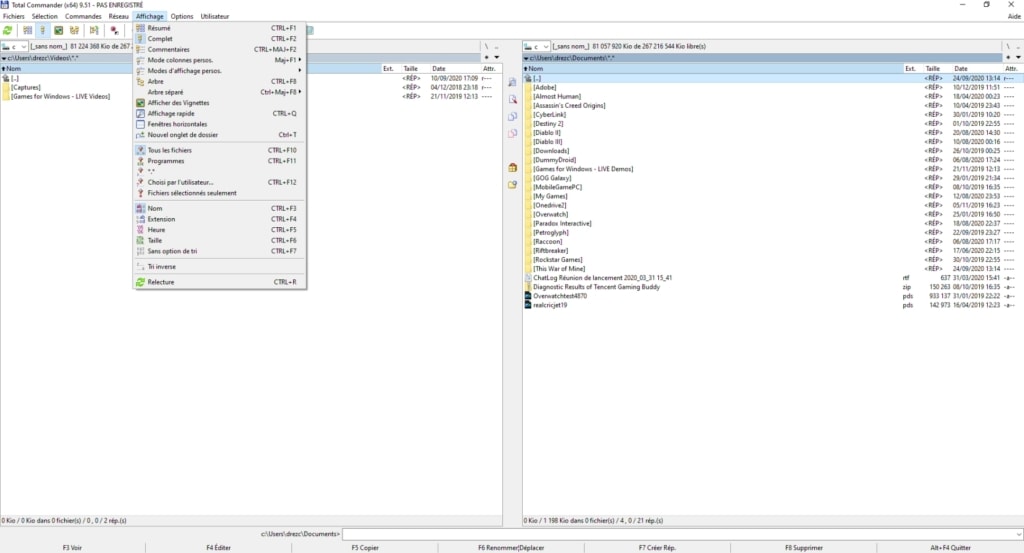
Task: Click the thumbnails view toolbar icon
Action: (59, 31)
